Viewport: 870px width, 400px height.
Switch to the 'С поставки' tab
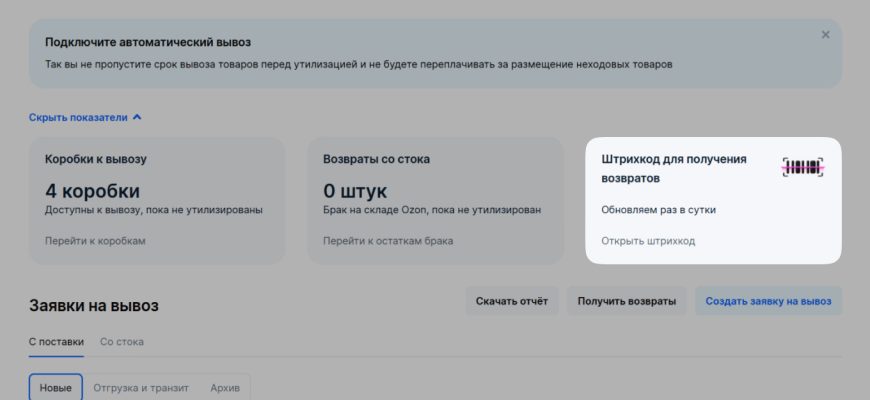click(57, 342)
